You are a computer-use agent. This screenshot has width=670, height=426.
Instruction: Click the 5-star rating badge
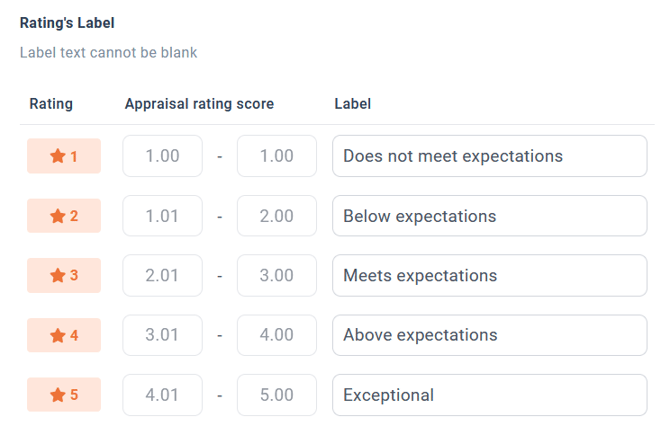[x=64, y=394]
